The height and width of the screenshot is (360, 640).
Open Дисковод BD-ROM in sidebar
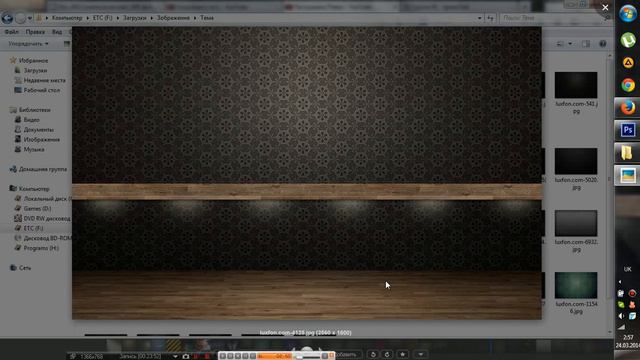click(x=47, y=238)
